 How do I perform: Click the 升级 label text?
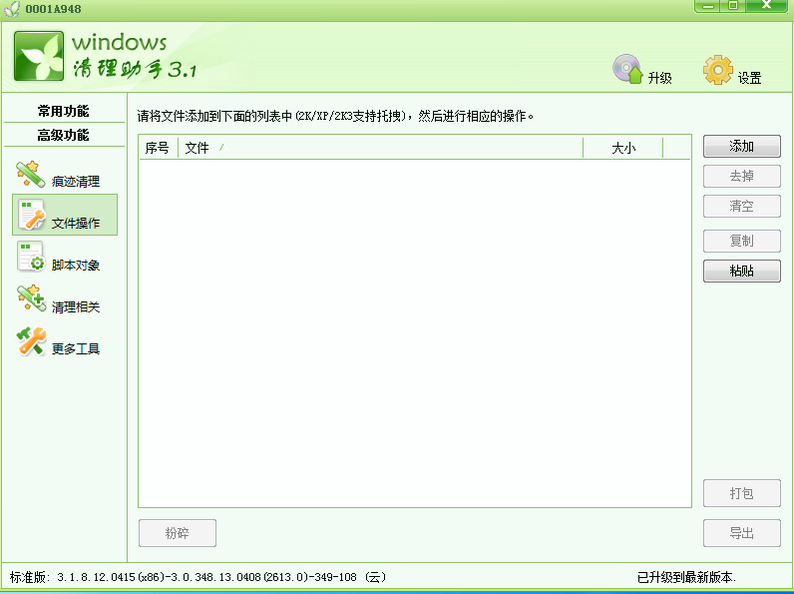(x=660, y=78)
